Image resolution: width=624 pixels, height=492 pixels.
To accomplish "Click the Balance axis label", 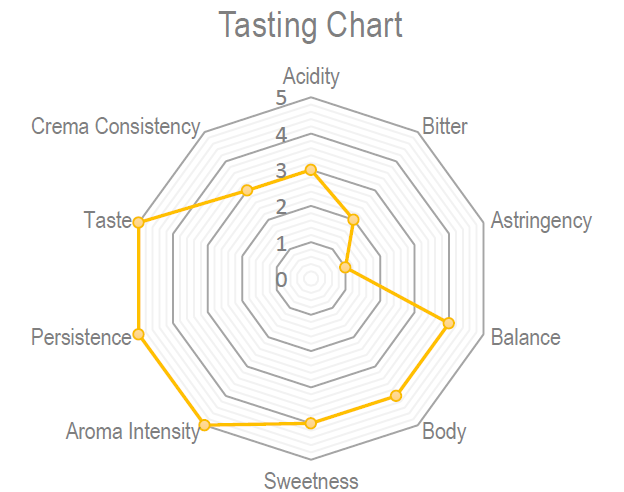I will click(x=525, y=337).
